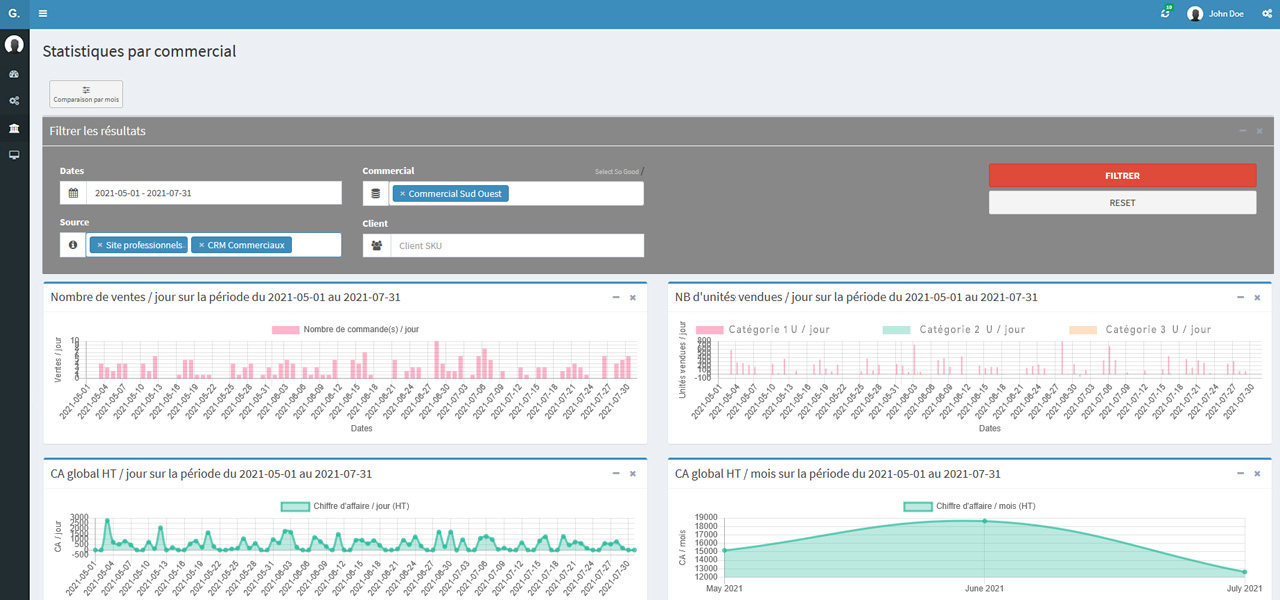Screen dimensions: 1280x600
Task: Click the G. logo in top-left corner
Action: click(14, 14)
